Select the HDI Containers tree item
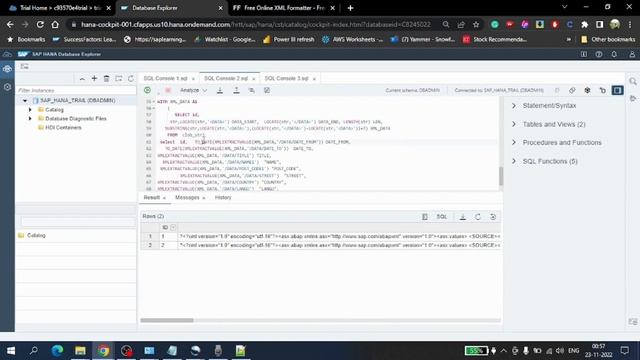 [63, 127]
